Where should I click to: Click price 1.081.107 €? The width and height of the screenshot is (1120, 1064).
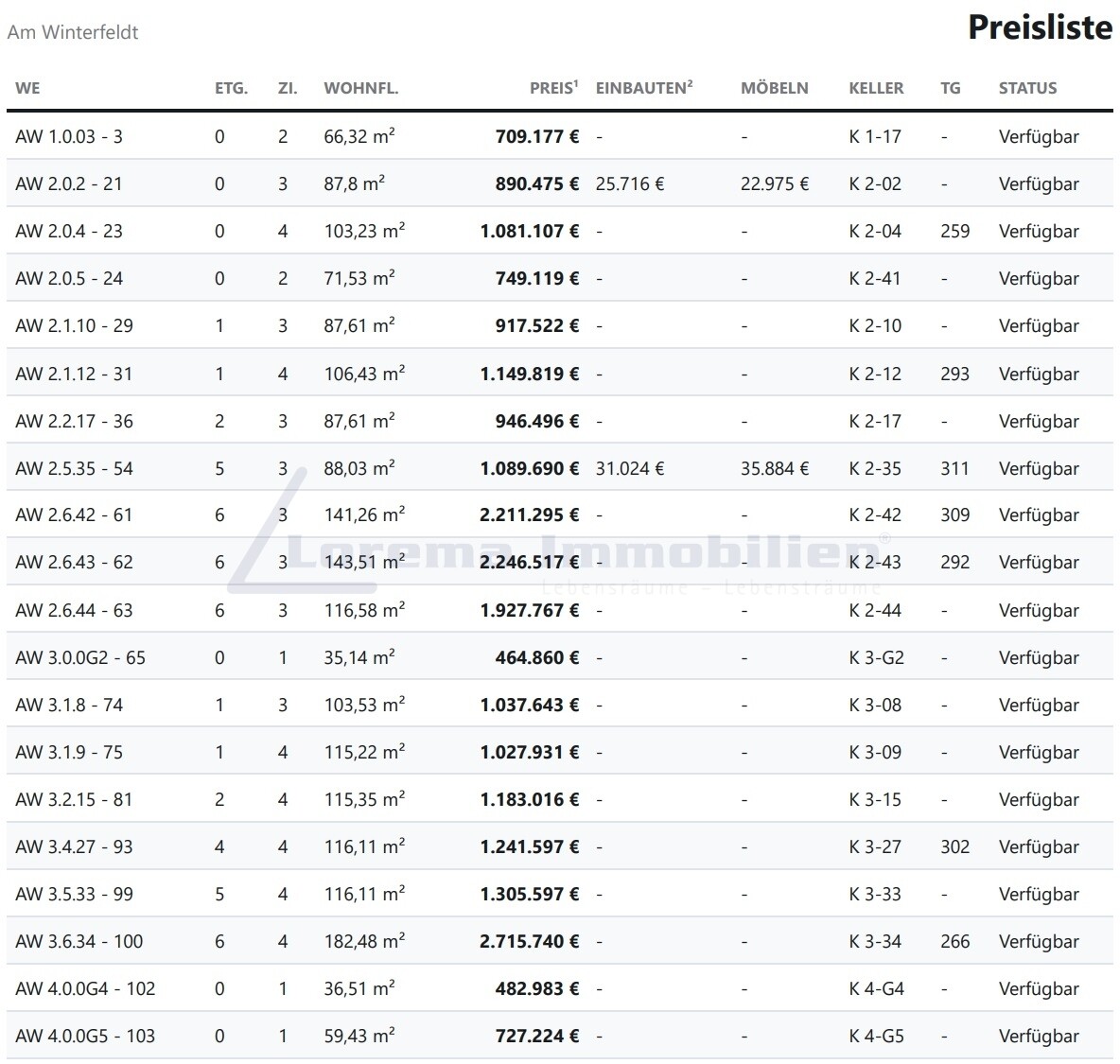[x=530, y=232]
